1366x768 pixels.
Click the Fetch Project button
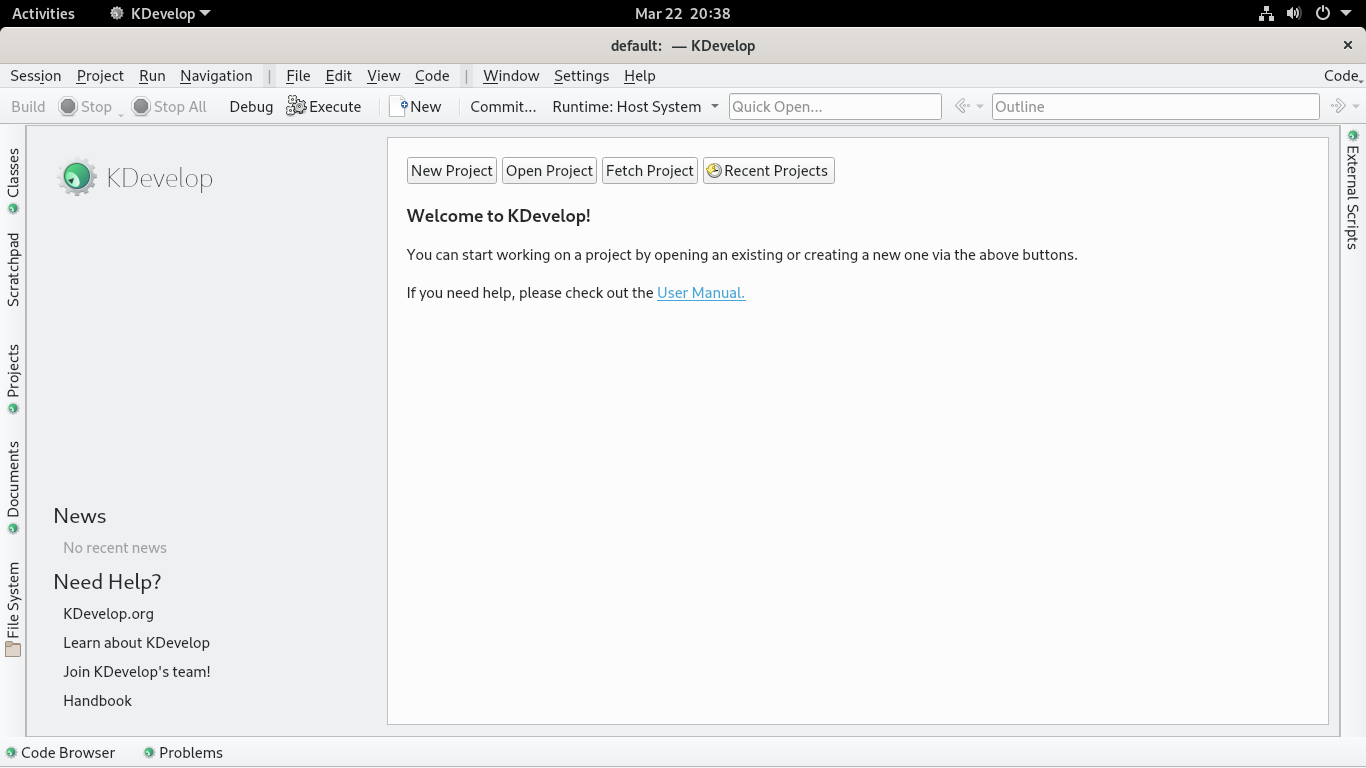650,171
